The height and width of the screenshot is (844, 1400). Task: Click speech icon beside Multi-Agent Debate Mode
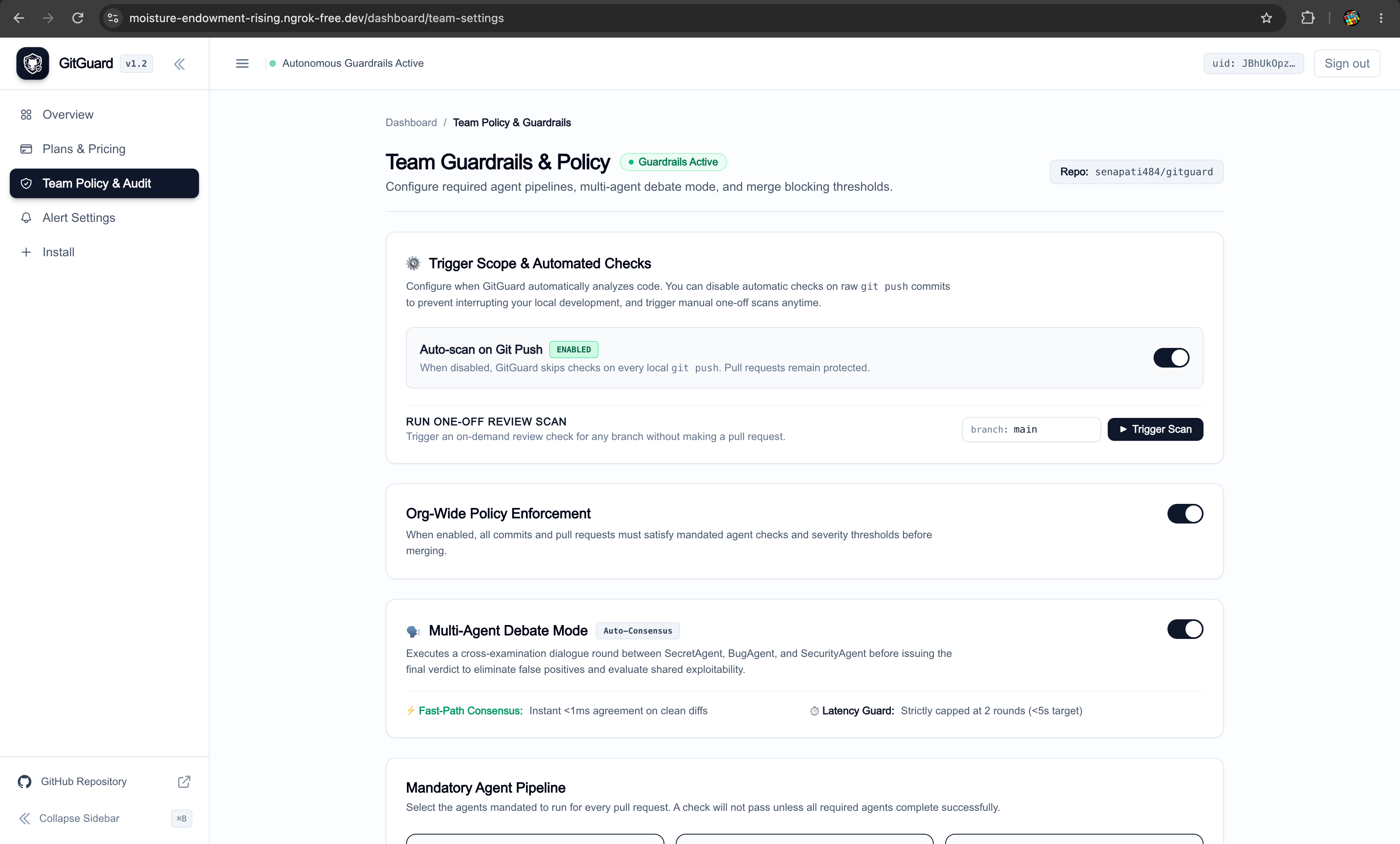413,631
